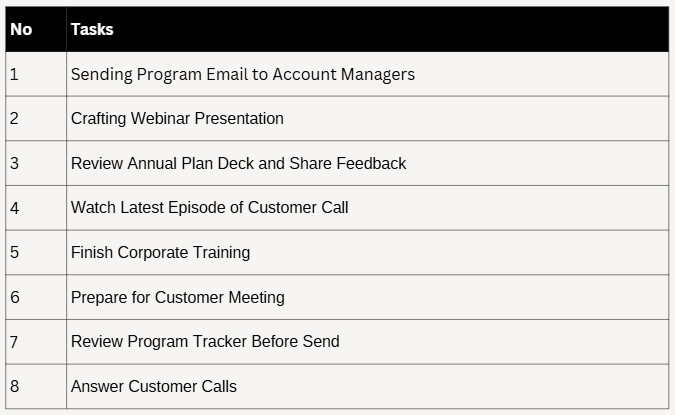
Task: Click the 'Prepare for Customer Meeting' cell
Action: tap(177, 297)
